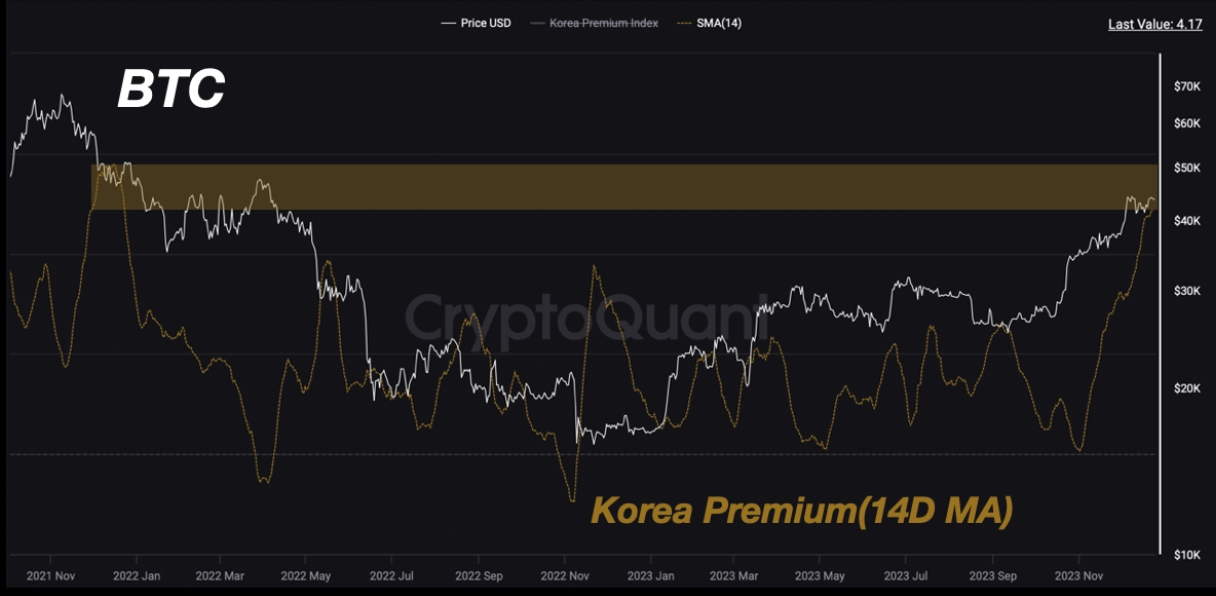1216x596 pixels.
Task: Click the $50K price axis label
Action: (x=1186, y=168)
